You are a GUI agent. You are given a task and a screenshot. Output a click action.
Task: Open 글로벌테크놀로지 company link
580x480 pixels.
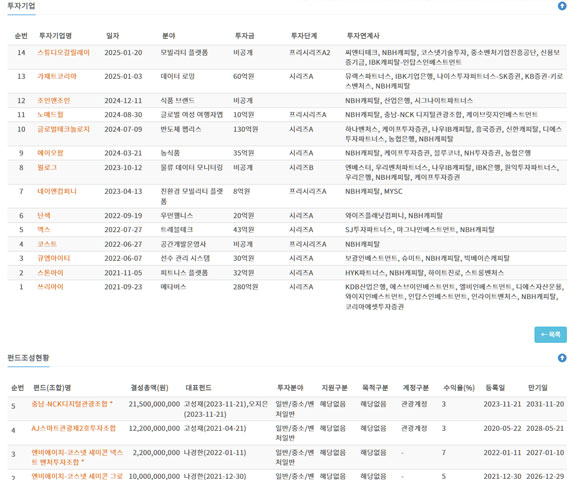(64, 129)
